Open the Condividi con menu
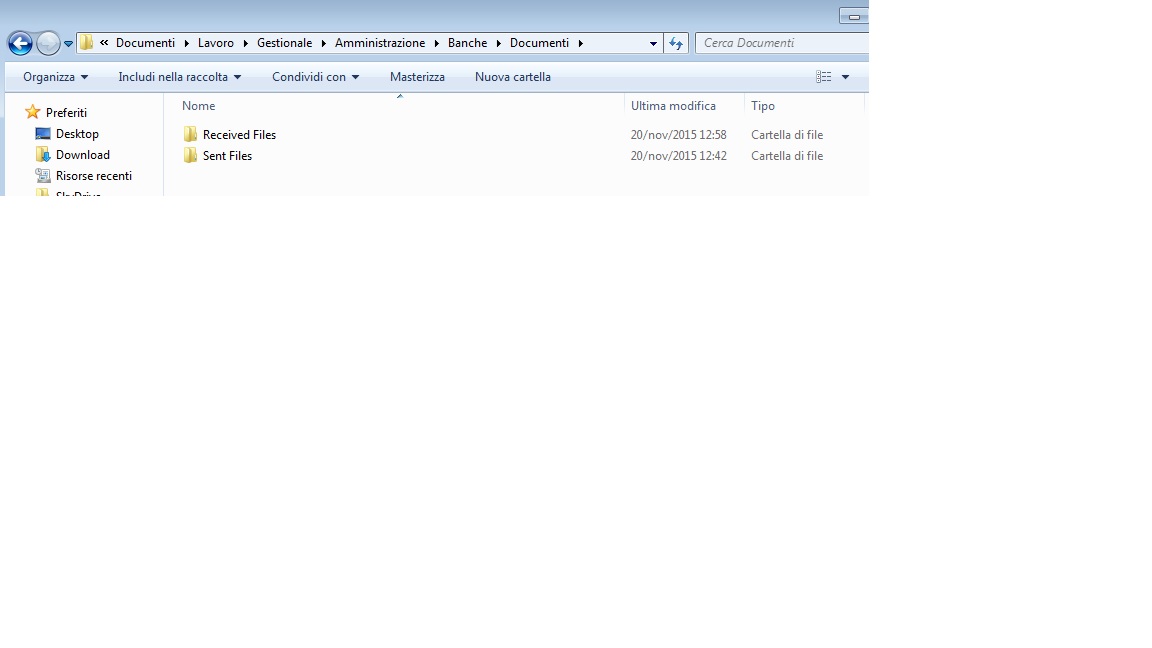The image size is (1152, 648). click(315, 77)
